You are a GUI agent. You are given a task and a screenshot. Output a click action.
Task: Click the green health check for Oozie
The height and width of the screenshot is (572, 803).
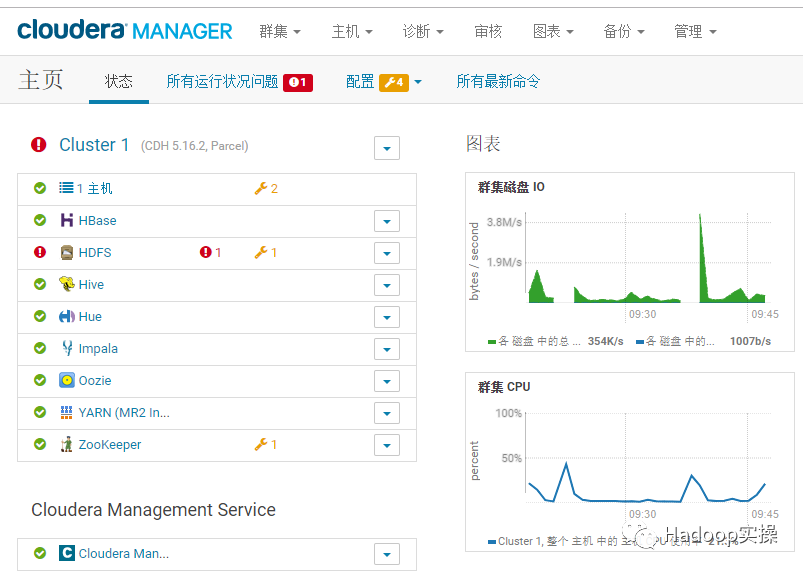40,380
